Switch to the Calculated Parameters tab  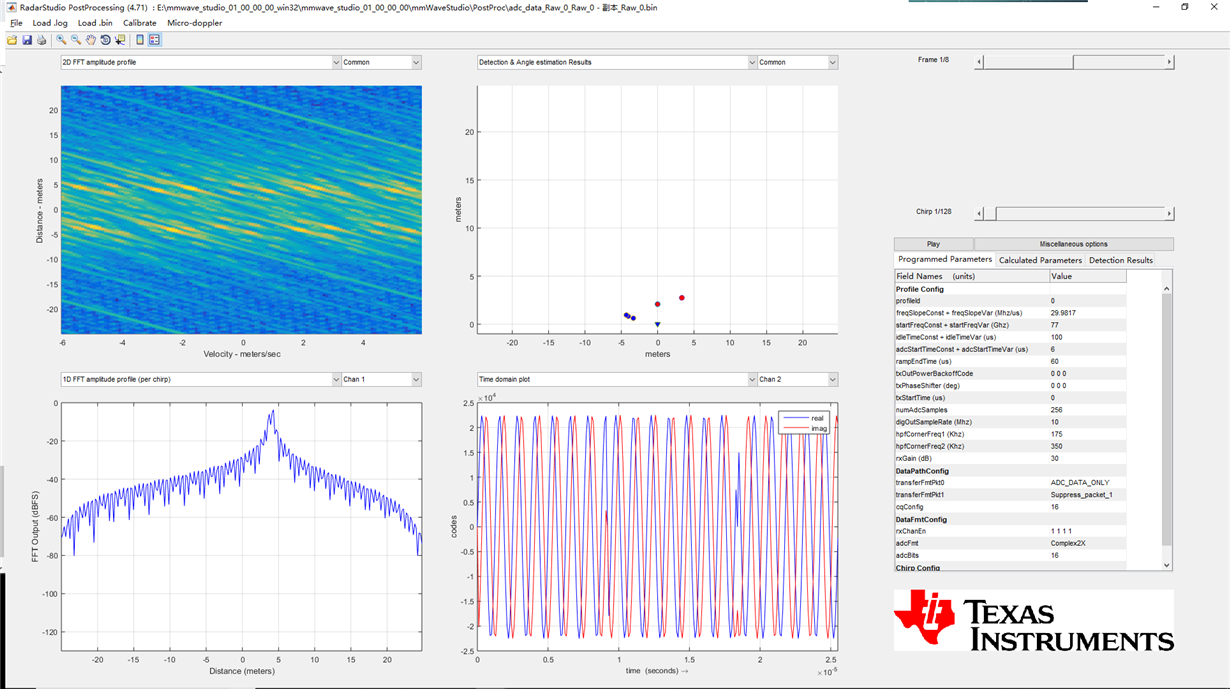[1040, 260]
